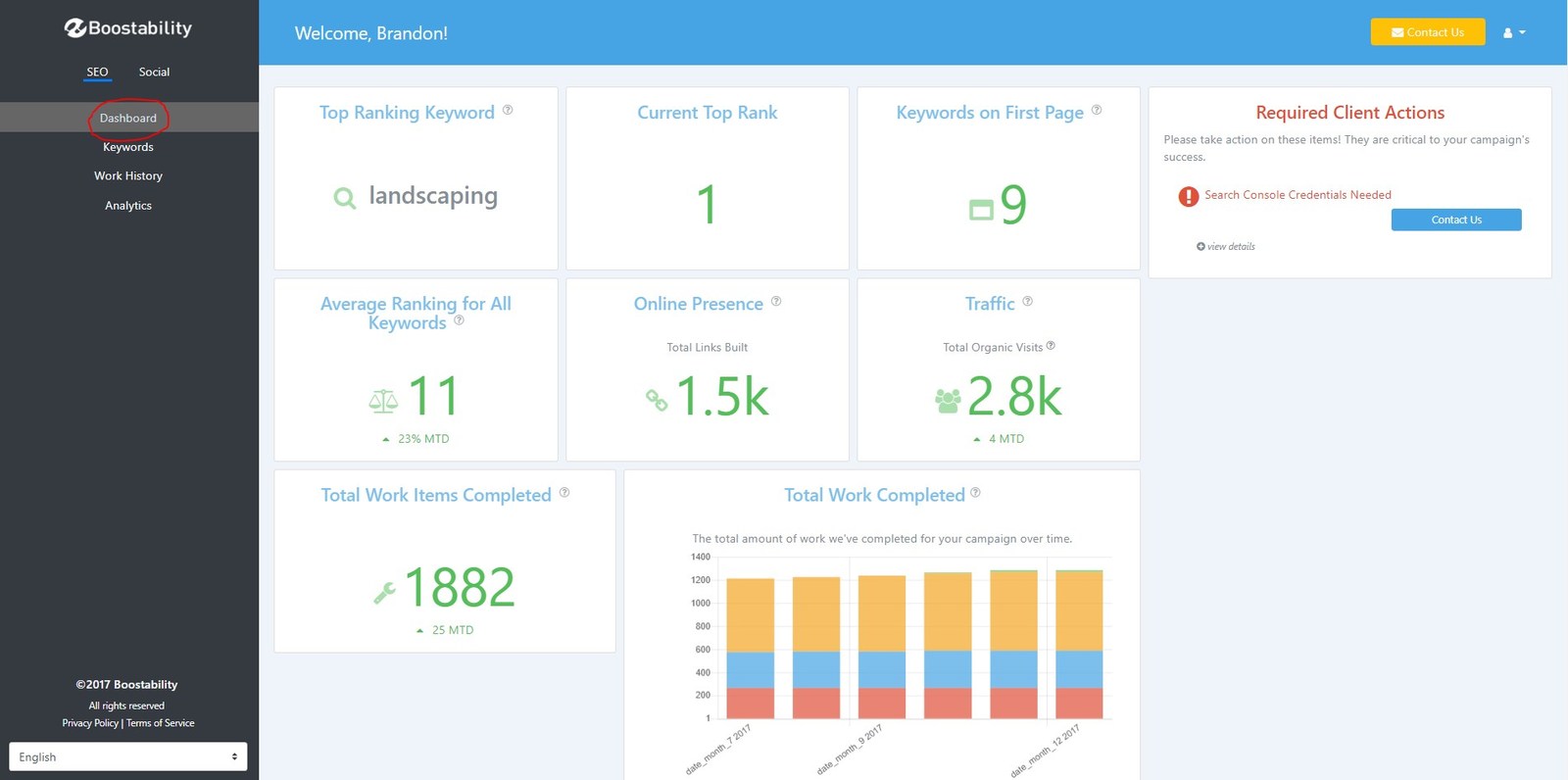Image resolution: width=1568 pixels, height=780 pixels.
Task: Open Analytics in the sidebar
Action: (x=128, y=206)
